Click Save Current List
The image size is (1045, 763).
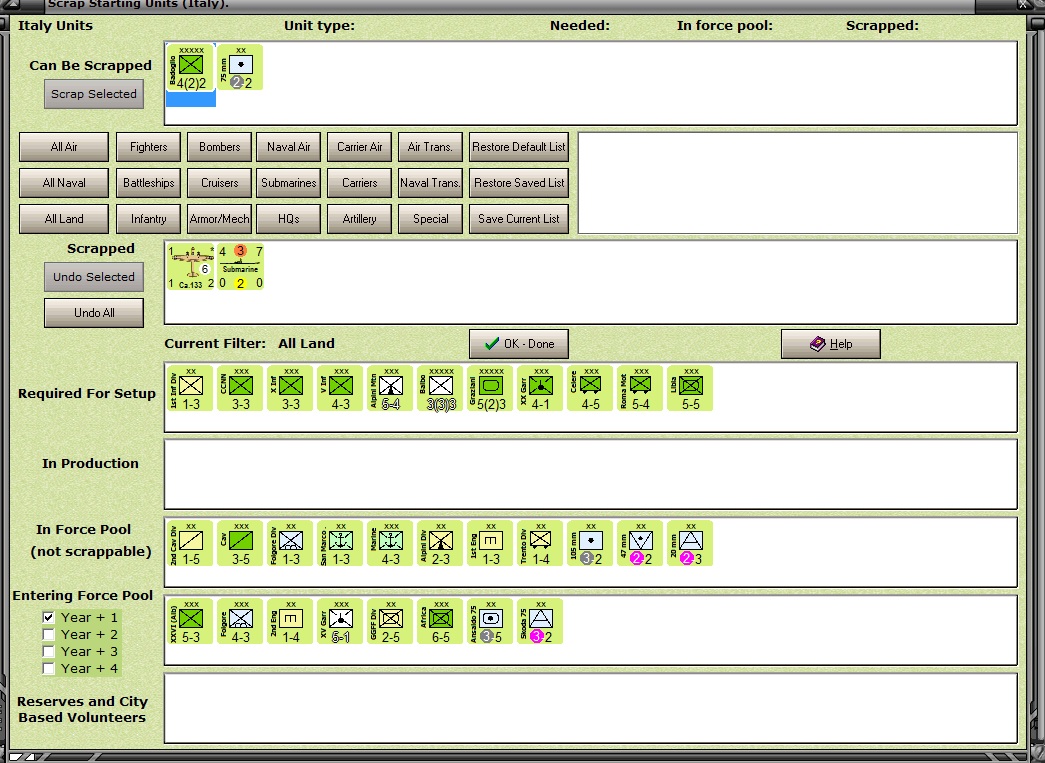519,219
